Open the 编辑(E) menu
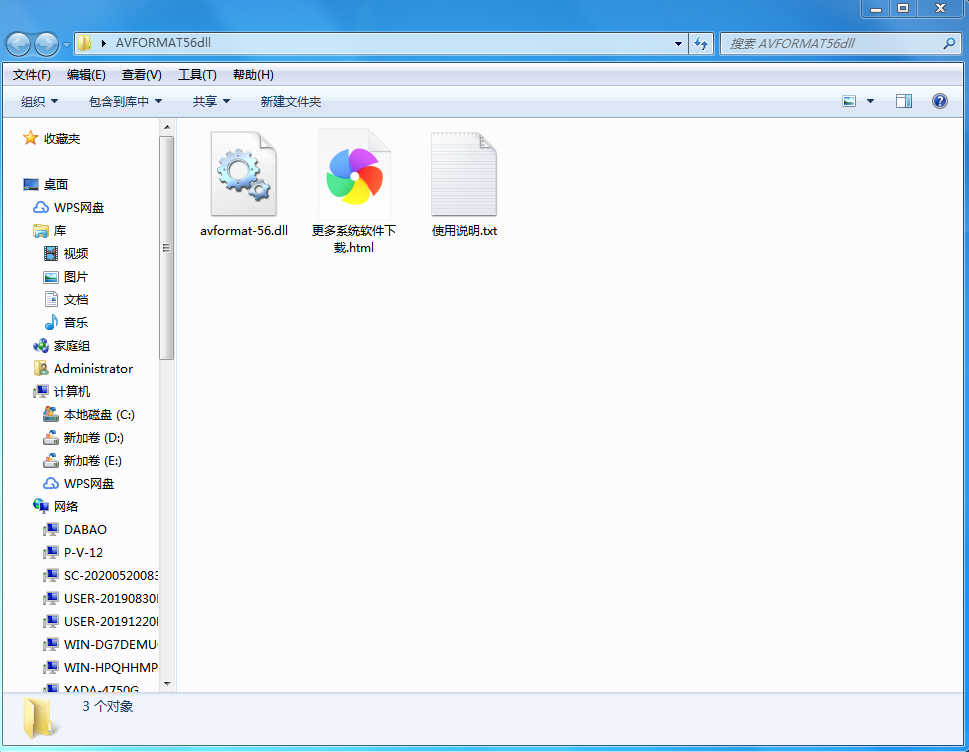969x752 pixels. [x=86, y=75]
